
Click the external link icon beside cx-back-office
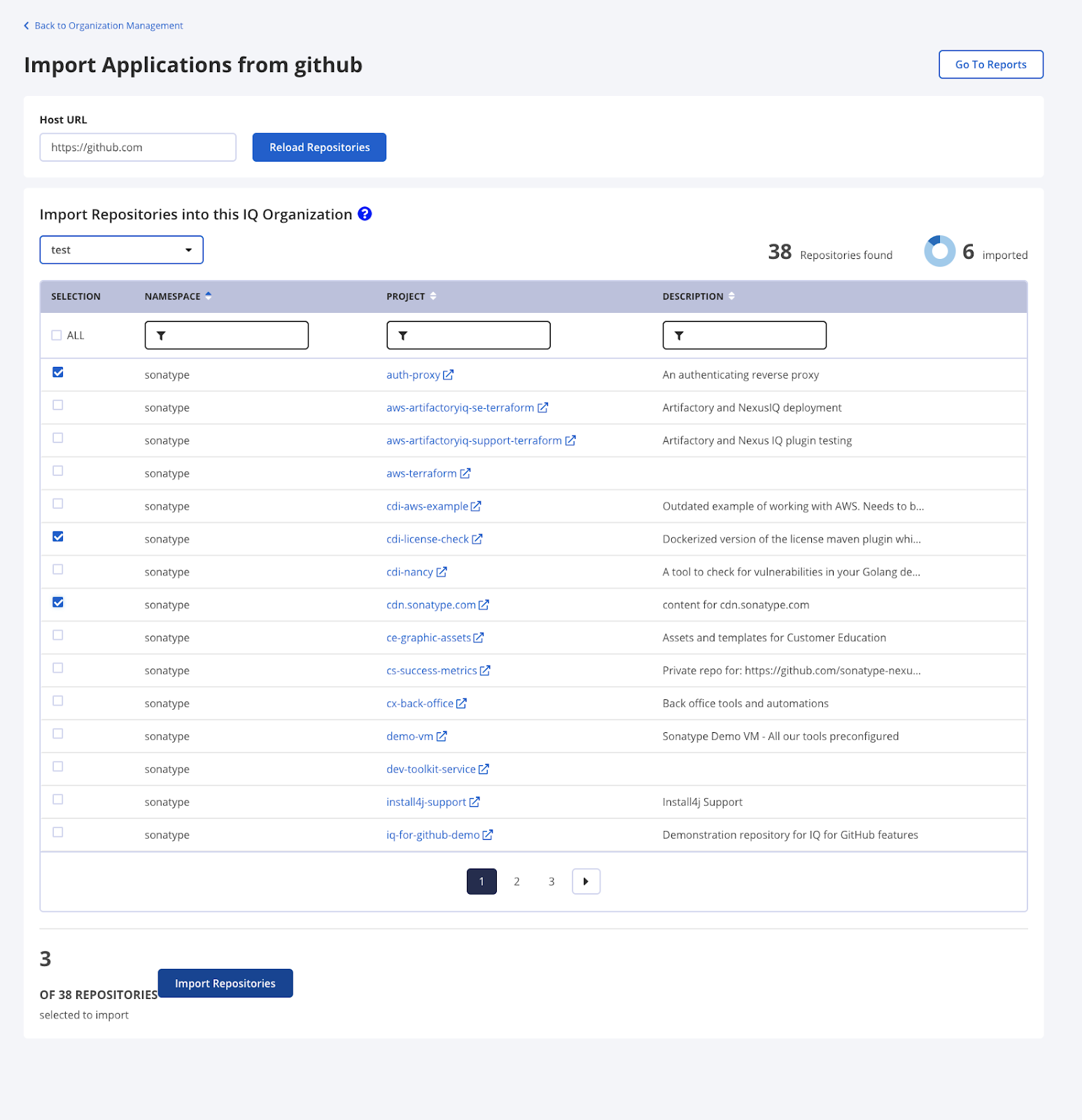point(461,703)
